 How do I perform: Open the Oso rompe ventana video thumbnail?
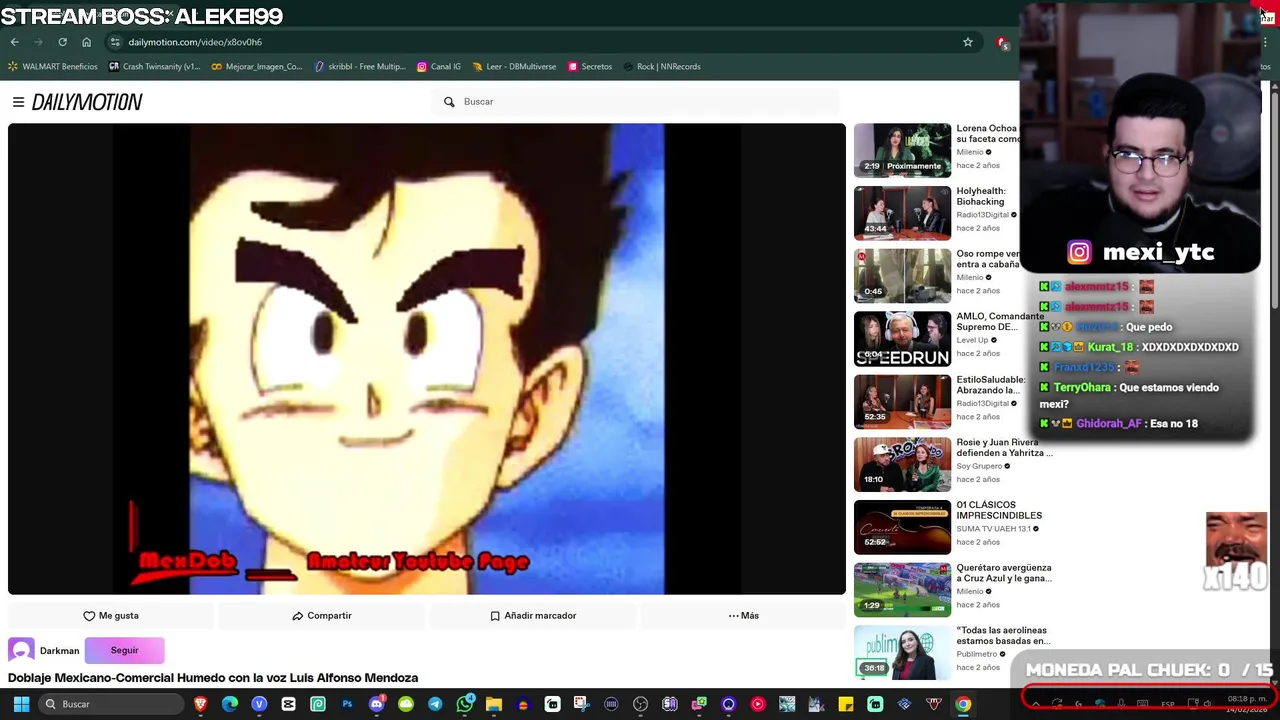click(x=902, y=276)
